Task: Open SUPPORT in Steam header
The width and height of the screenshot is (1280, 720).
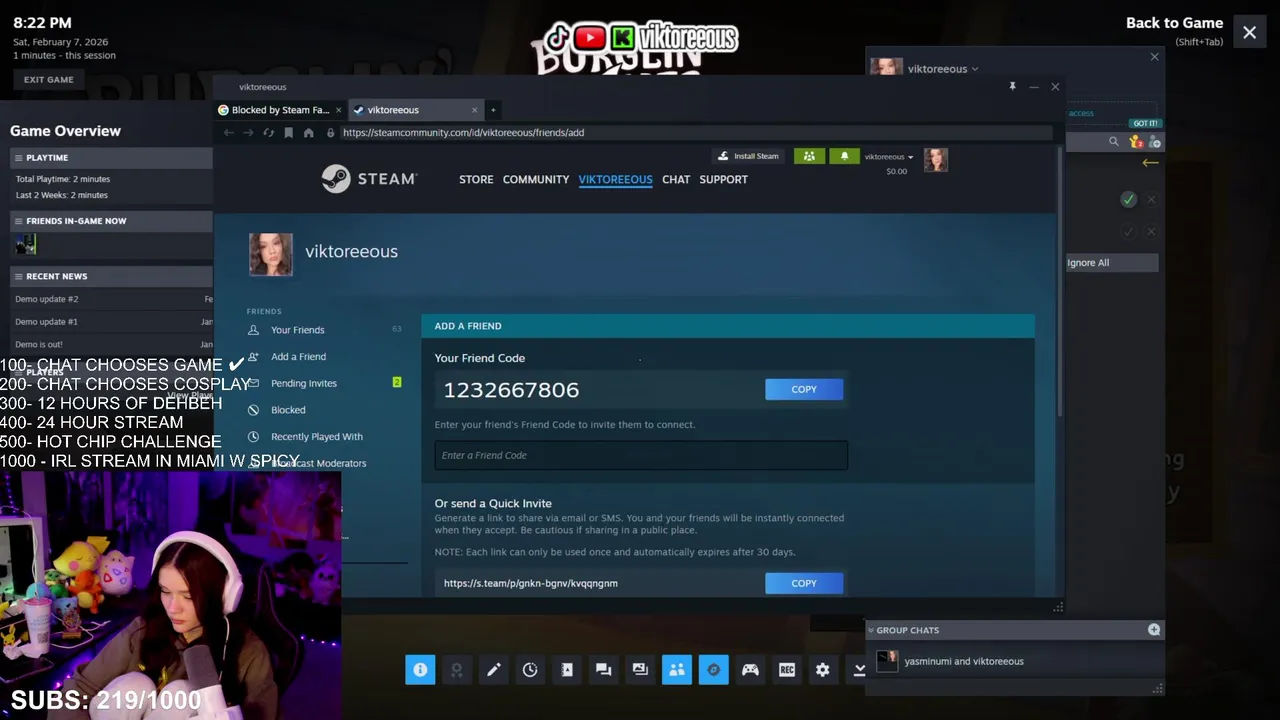Action: (x=724, y=179)
